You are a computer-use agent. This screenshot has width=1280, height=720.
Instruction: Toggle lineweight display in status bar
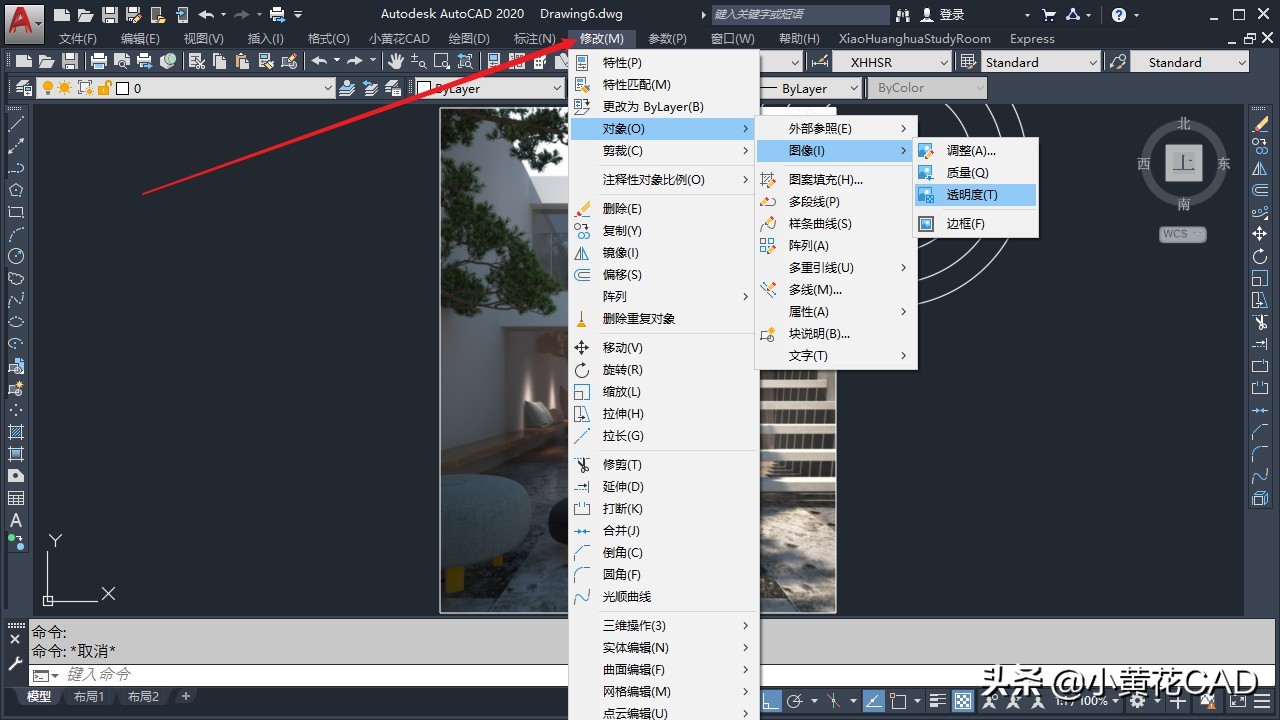(x=937, y=701)
